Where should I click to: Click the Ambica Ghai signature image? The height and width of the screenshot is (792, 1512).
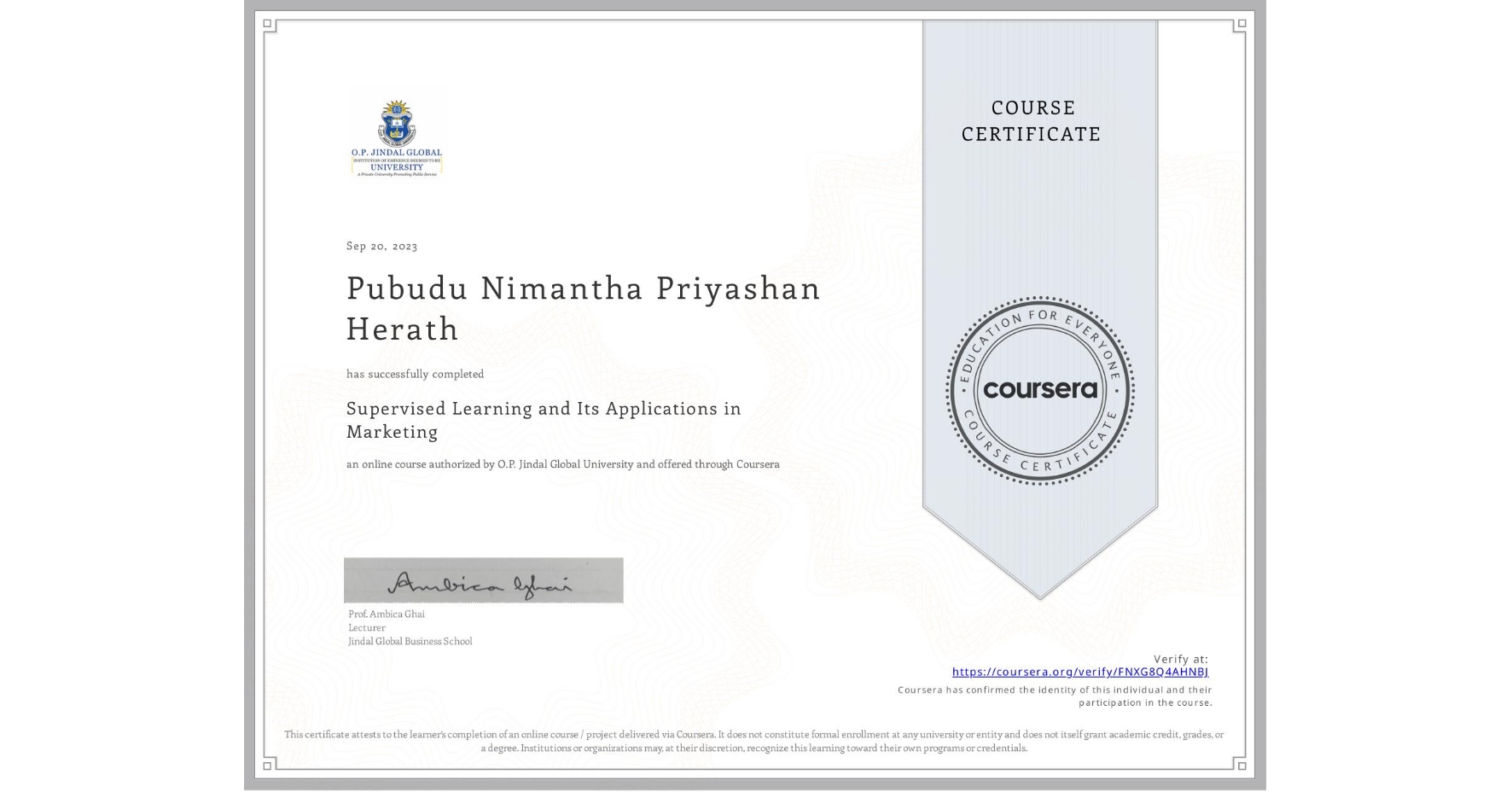coord(483,580)
